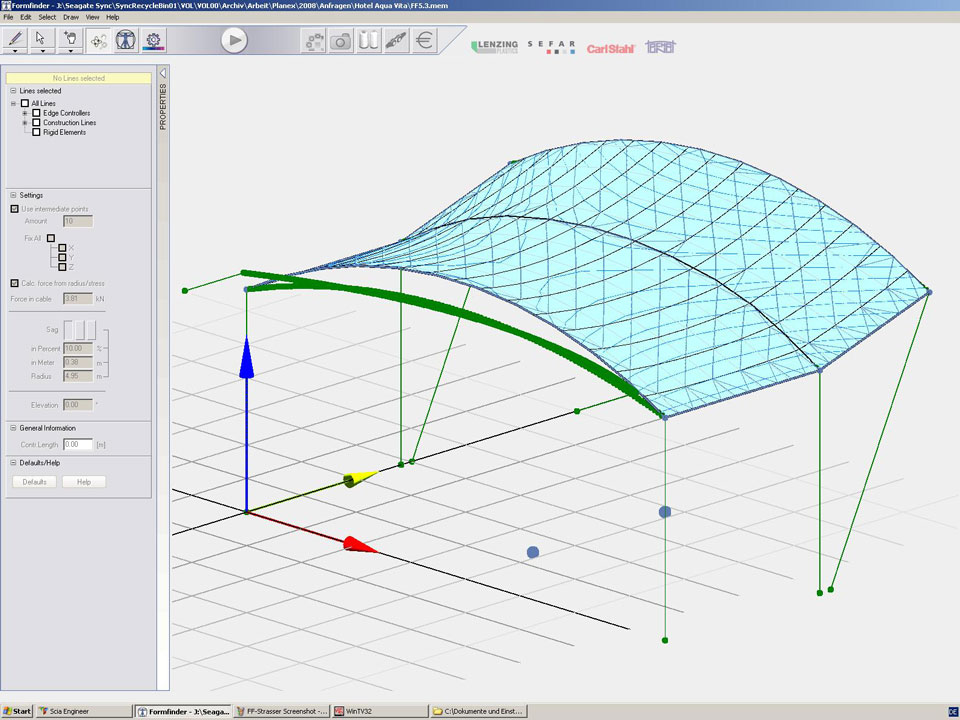Take a snapshot with the camera icon
This screenshot has height=720, width=960.
coord(341,40)
